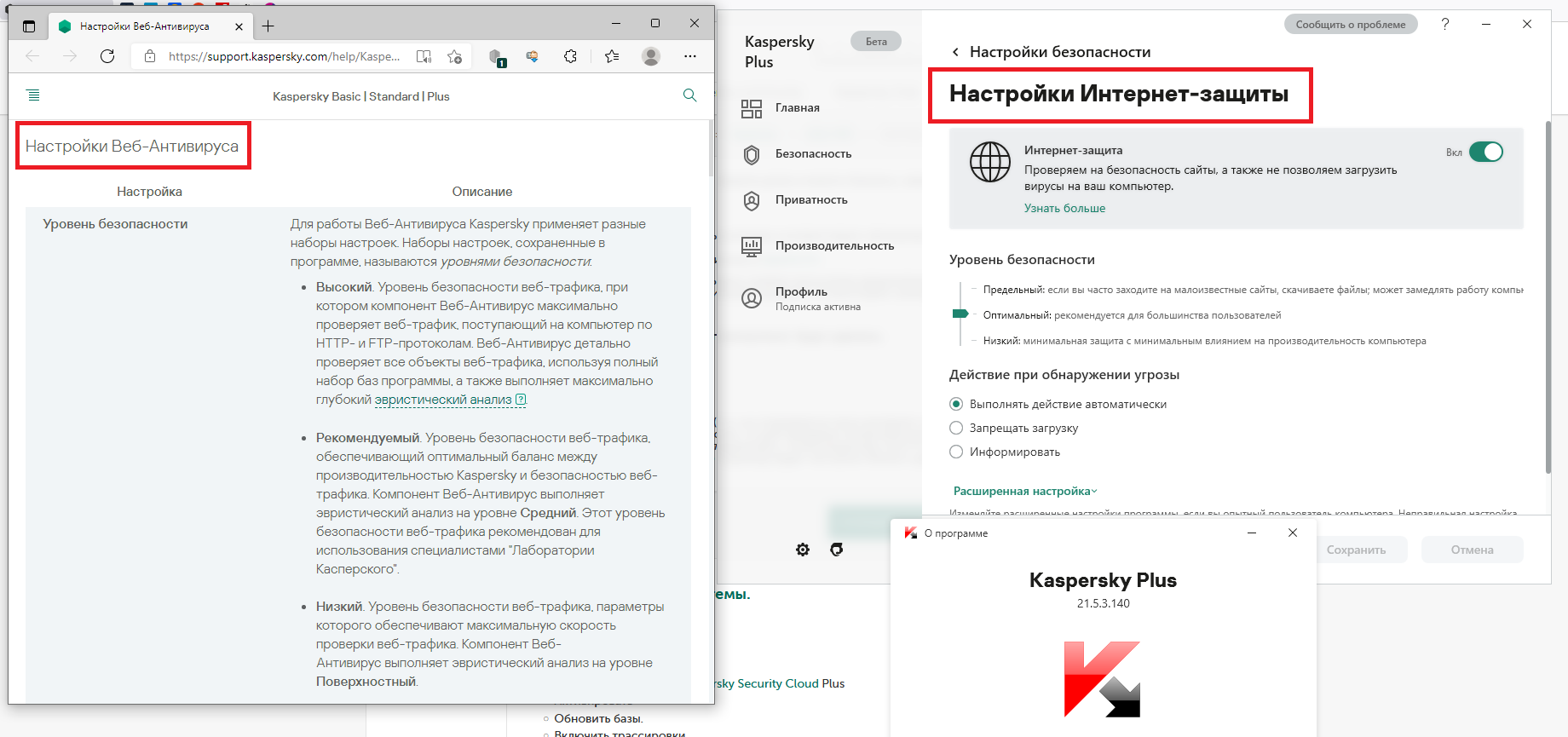Open browser settings and more menu
Viewport: 1568px width, 737px height.
pyautogui.click(x=690, y=56)
